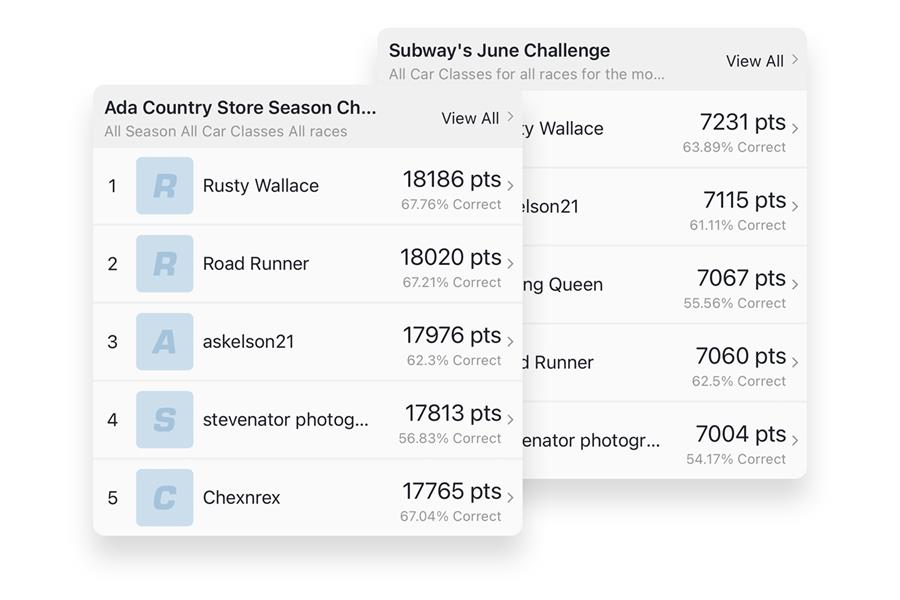Open Rusty Wallace's 'R' avatar icon
The height and width of the screenshot is (600, 900).
point(165,185)
